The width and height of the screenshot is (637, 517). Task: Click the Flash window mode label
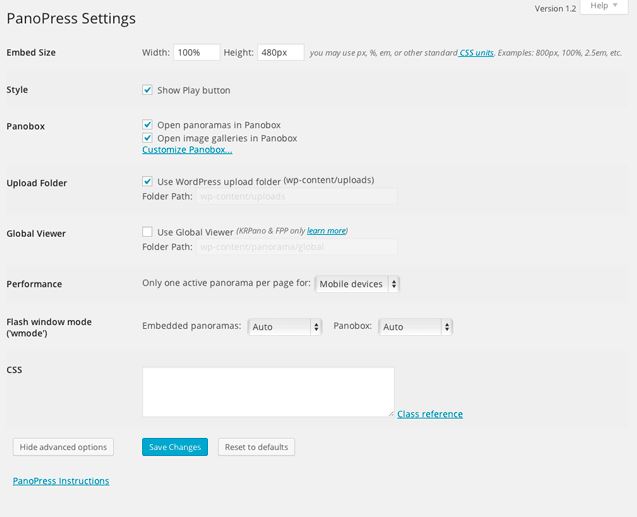click(49, 327)
